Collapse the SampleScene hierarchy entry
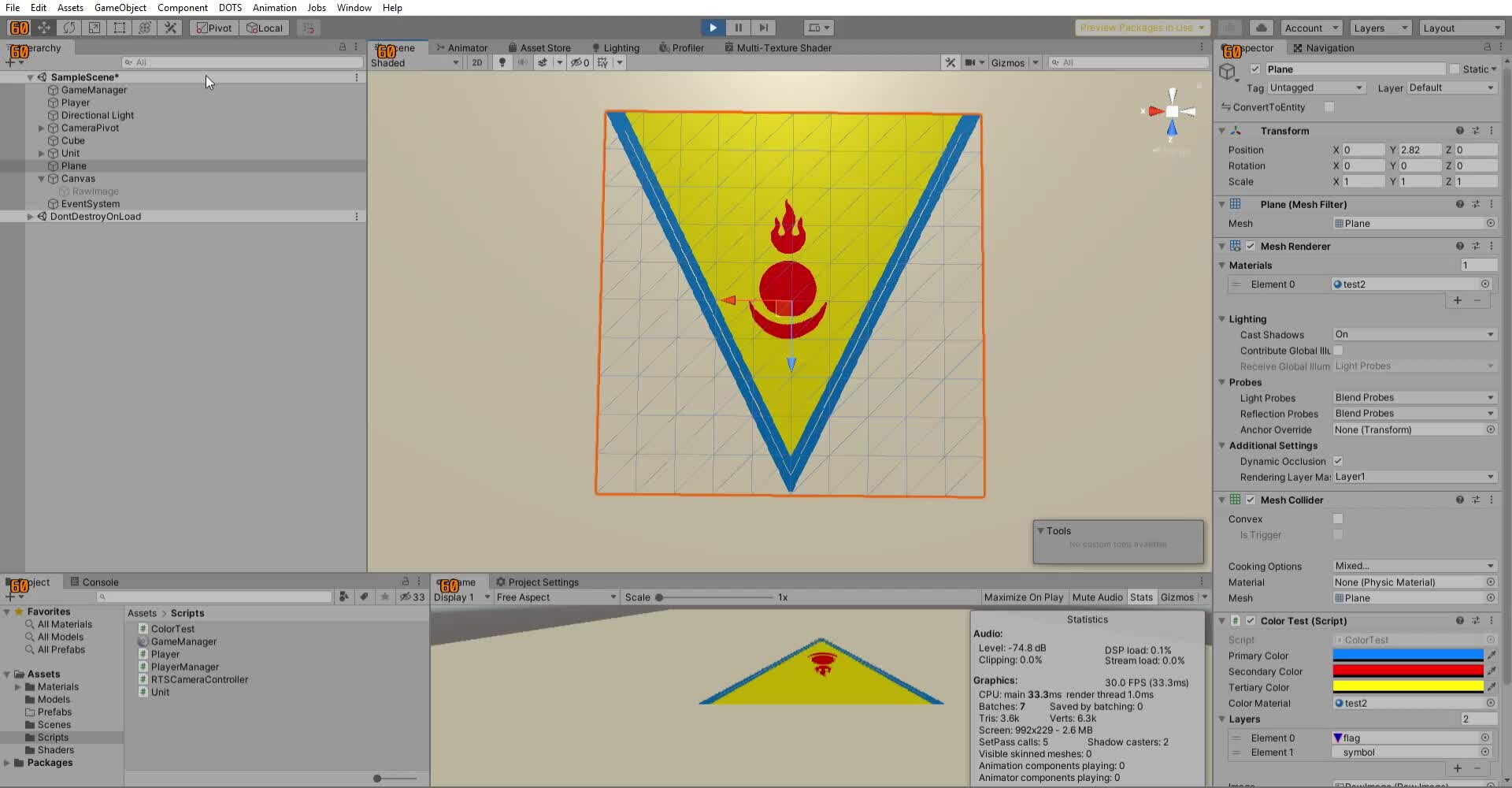1512x788 pixels. (x=30, y=77)
